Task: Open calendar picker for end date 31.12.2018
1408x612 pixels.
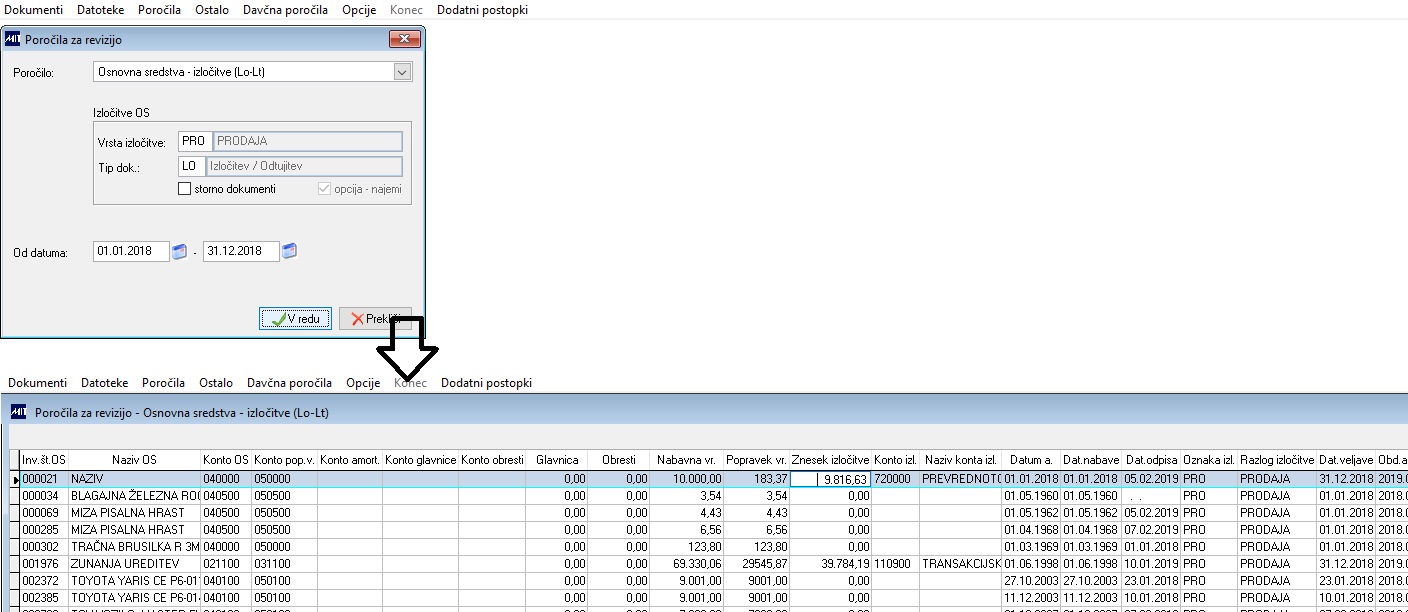Action: [x=289, y=251]
